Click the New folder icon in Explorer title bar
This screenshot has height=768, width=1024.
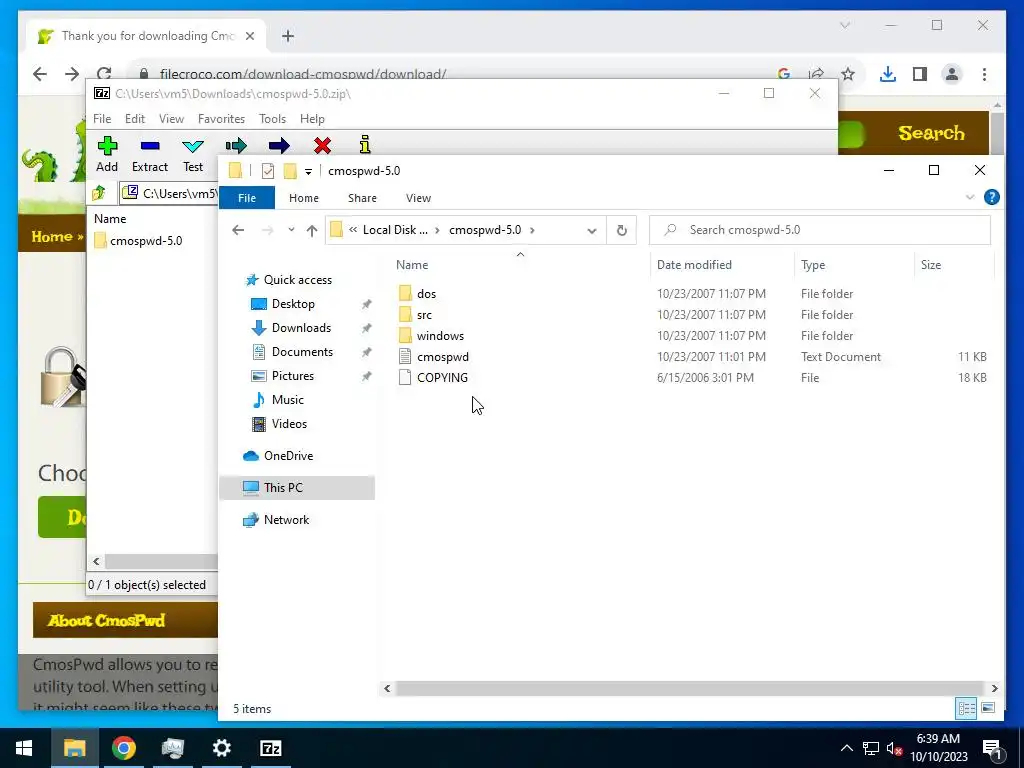click(290, 171)
